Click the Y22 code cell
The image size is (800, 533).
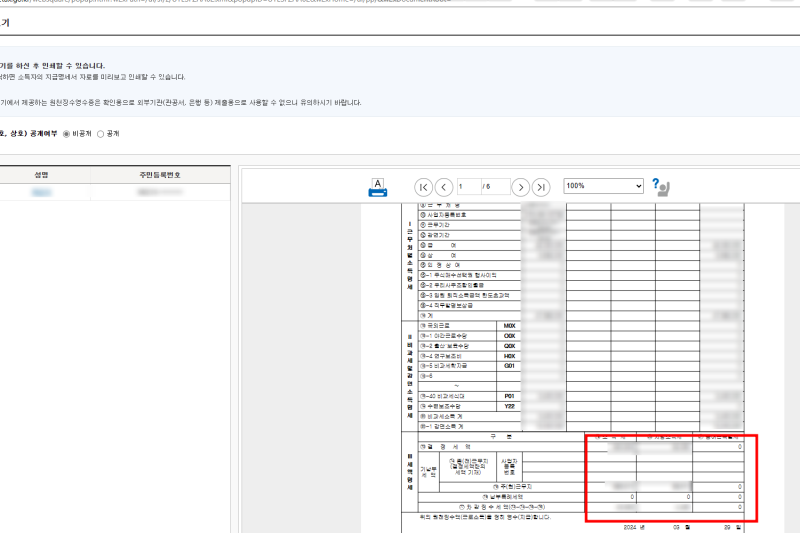pos(509,407)
